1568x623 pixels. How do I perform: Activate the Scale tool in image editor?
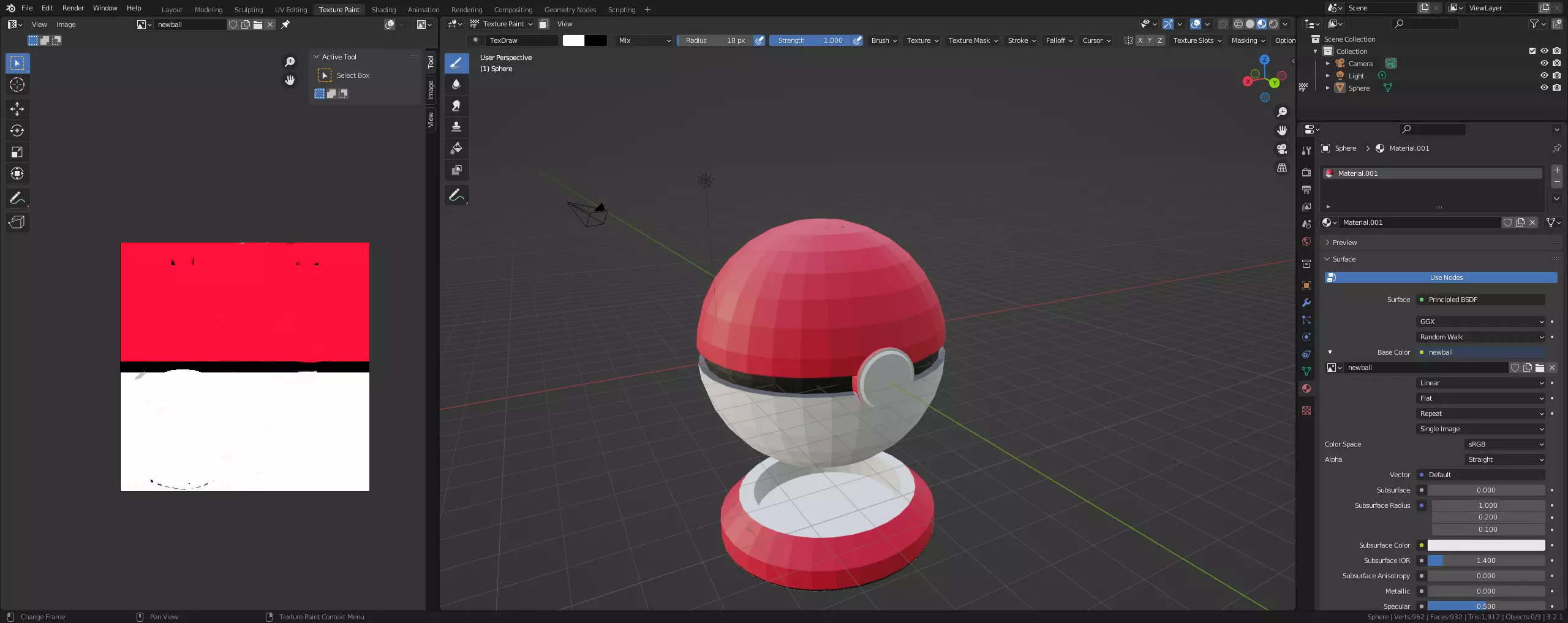tap(17, 152)
